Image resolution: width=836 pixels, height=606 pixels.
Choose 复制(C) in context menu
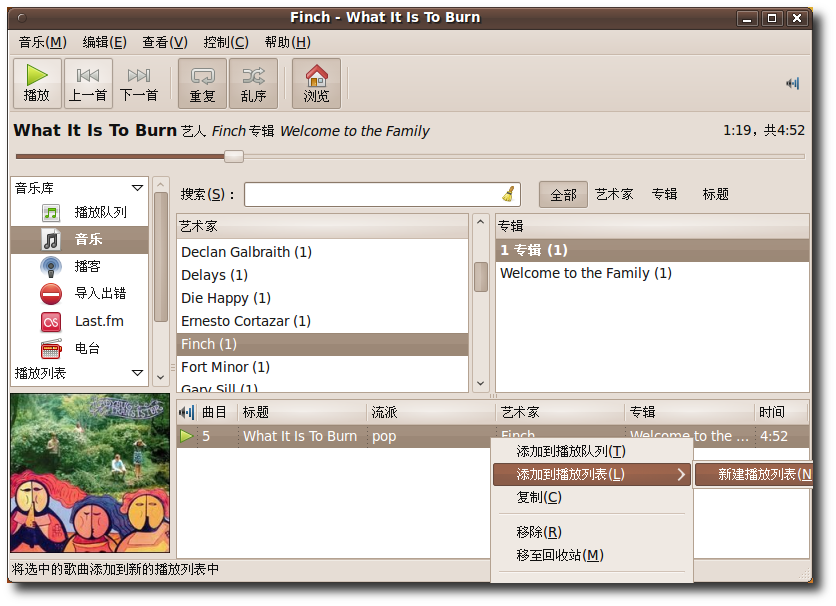click(592, 497)
